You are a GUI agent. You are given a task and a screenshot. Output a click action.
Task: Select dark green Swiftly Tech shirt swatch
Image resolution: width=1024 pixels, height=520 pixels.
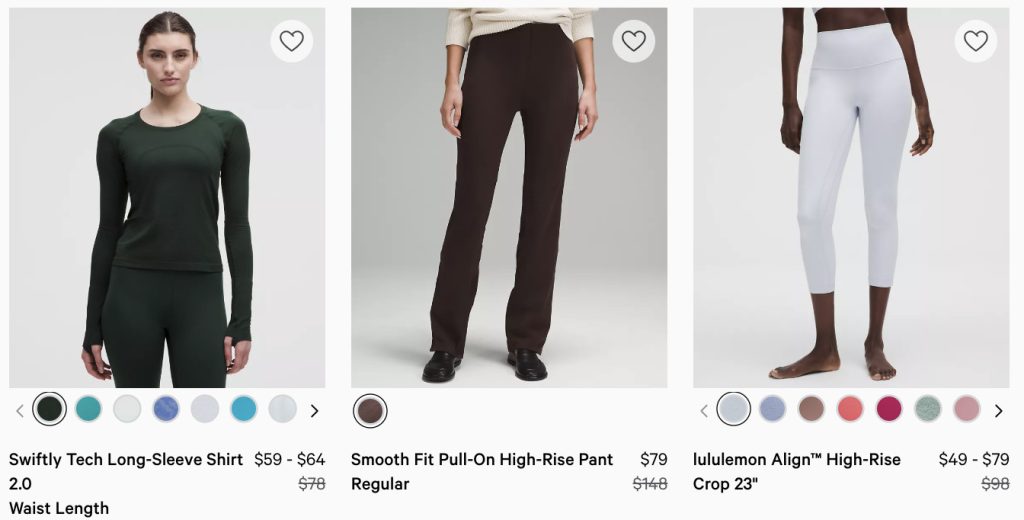(49, 409)
